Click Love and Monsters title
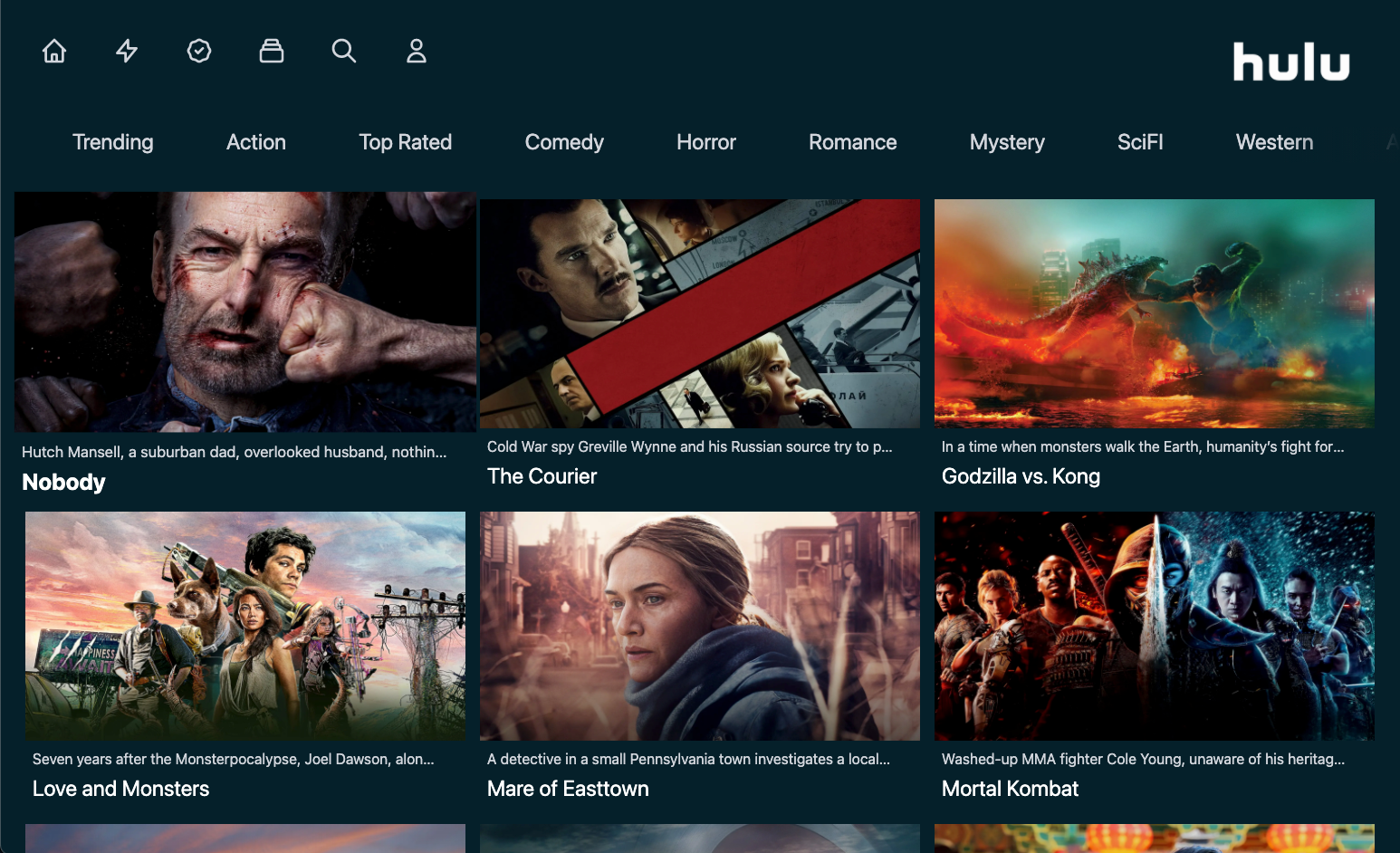 click(121, 789)
